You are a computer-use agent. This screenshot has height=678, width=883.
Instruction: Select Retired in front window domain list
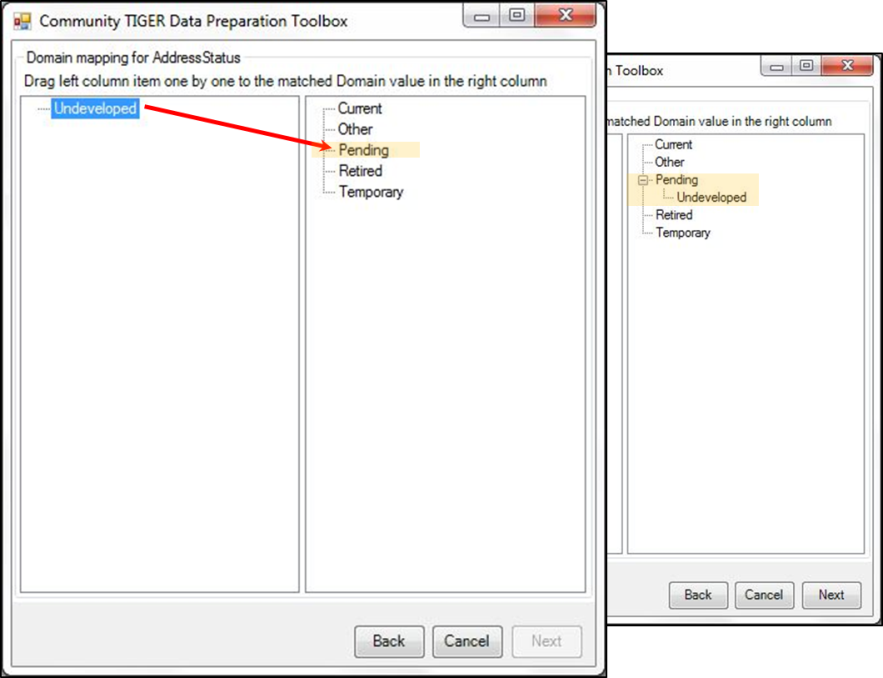[x=360, y=171]
